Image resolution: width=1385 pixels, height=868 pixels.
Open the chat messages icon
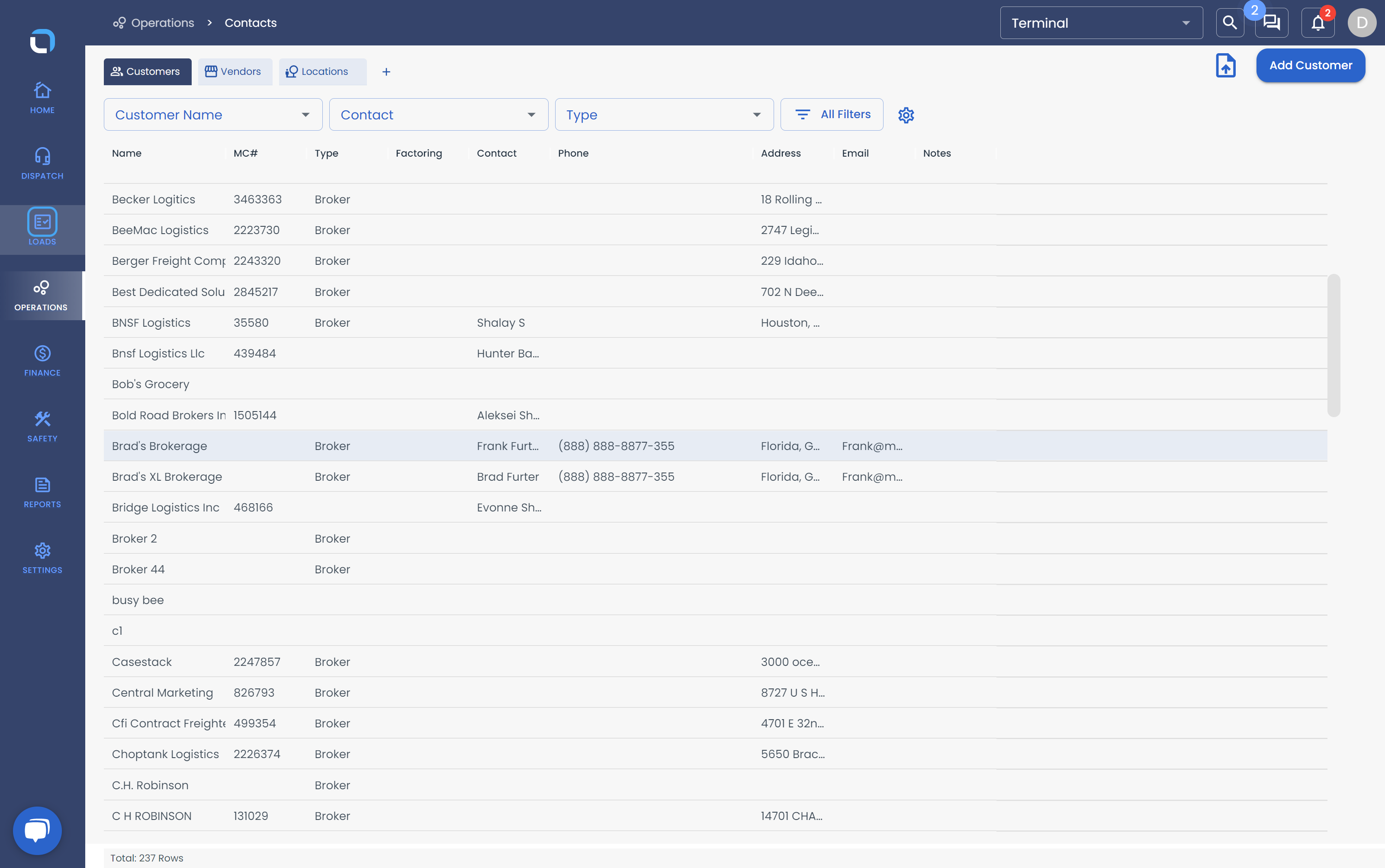tap(1271, 23)
